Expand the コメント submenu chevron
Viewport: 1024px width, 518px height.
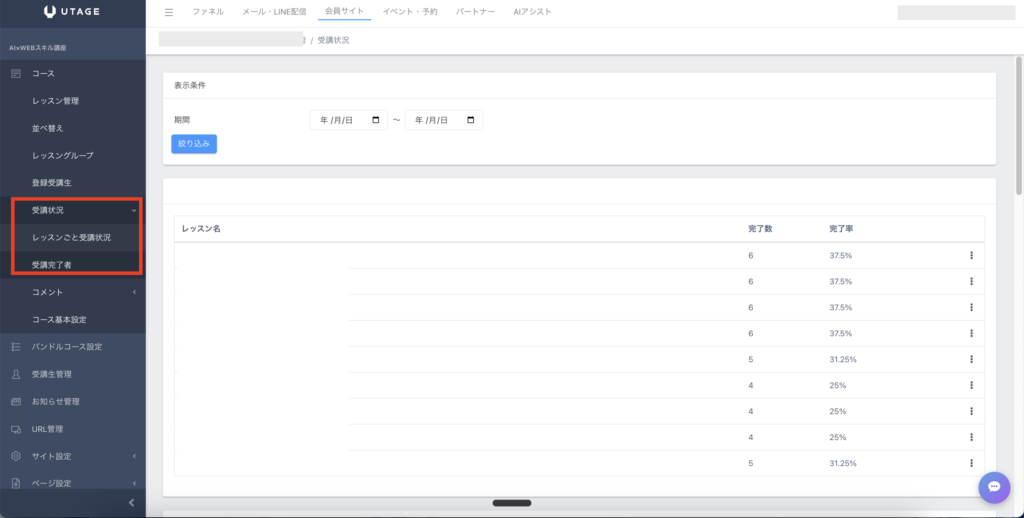134,292
